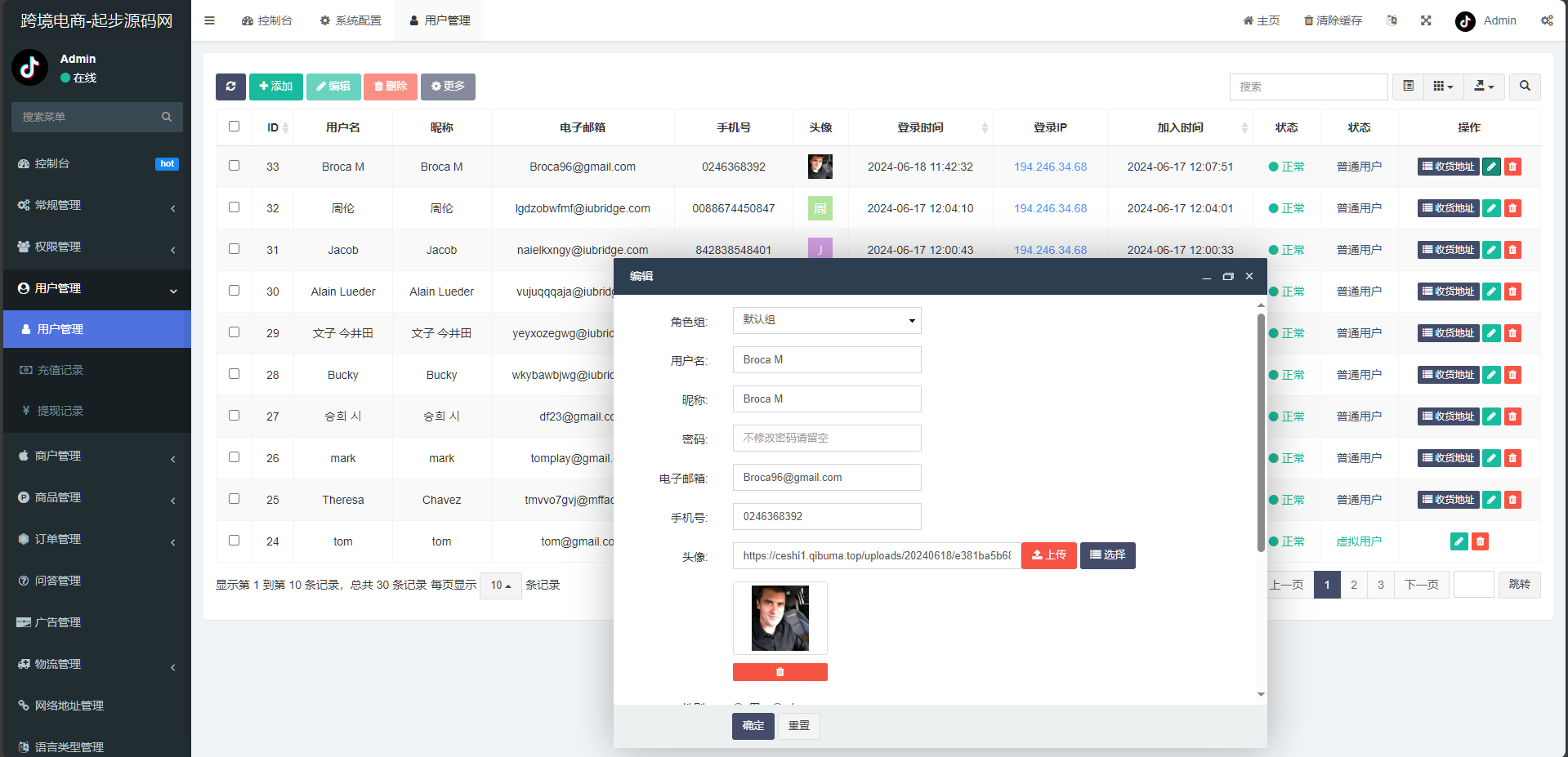Enter fullscreen mode via header icon
This screenshot has width=1568, height=757.
(x=1426, y=20)
